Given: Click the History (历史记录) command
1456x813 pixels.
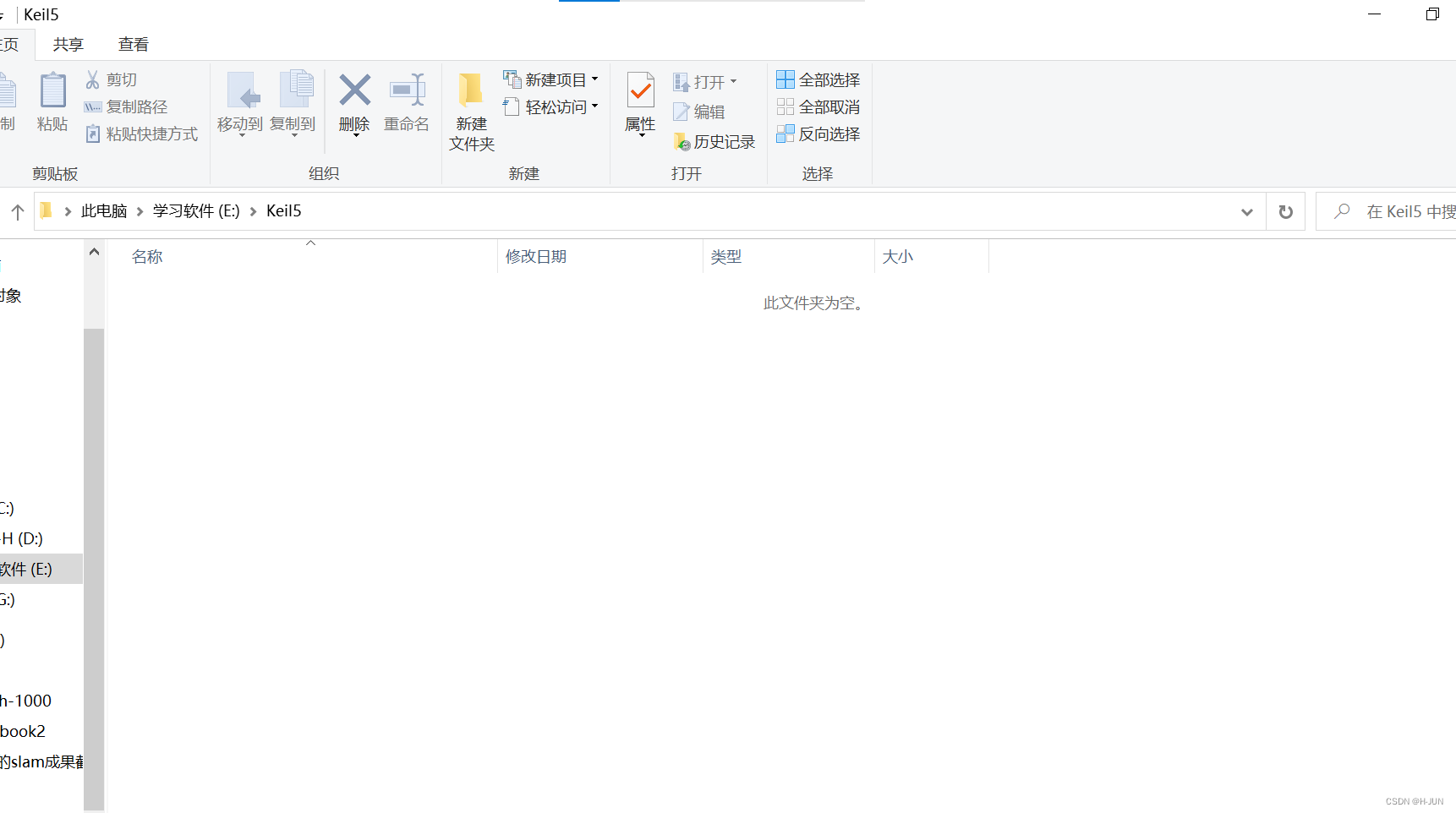Looking at the screenshot, I should click(714, 142).
